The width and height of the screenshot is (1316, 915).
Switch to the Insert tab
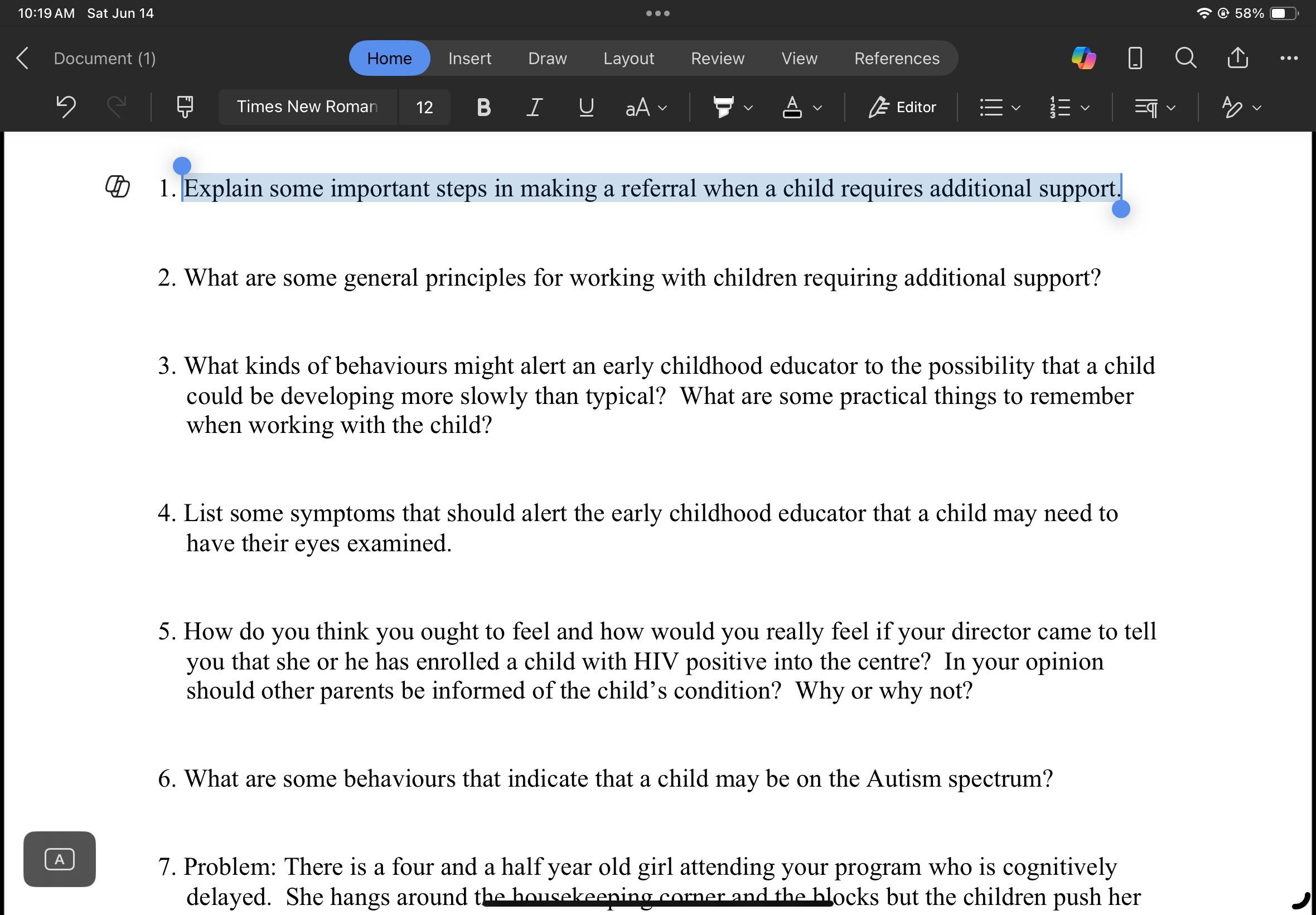tap(469, 59)
